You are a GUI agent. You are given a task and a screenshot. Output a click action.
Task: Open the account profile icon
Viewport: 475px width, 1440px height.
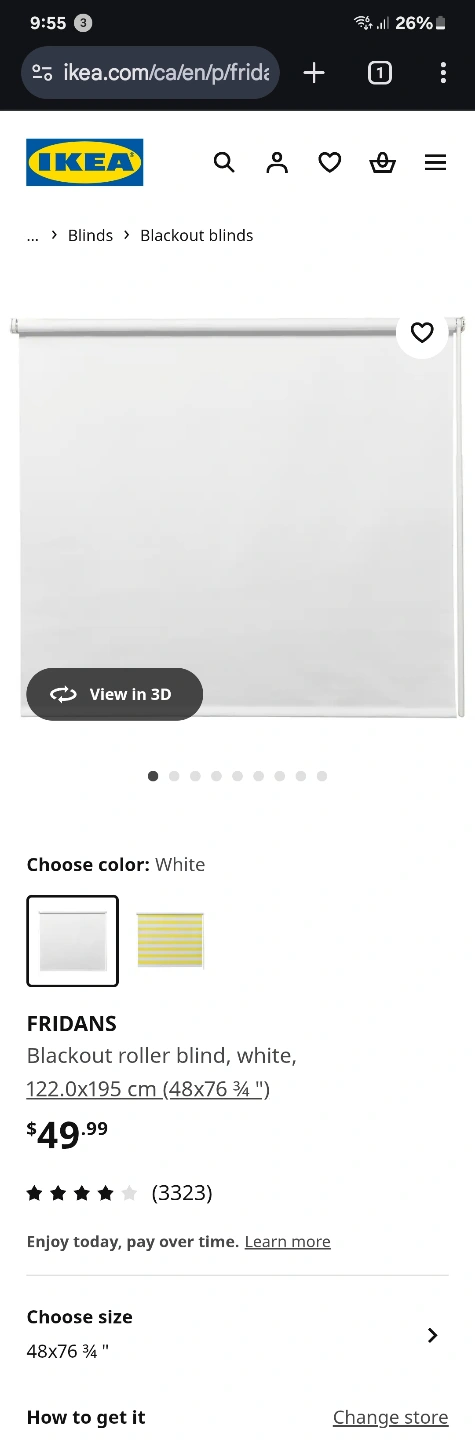point(277,162)
